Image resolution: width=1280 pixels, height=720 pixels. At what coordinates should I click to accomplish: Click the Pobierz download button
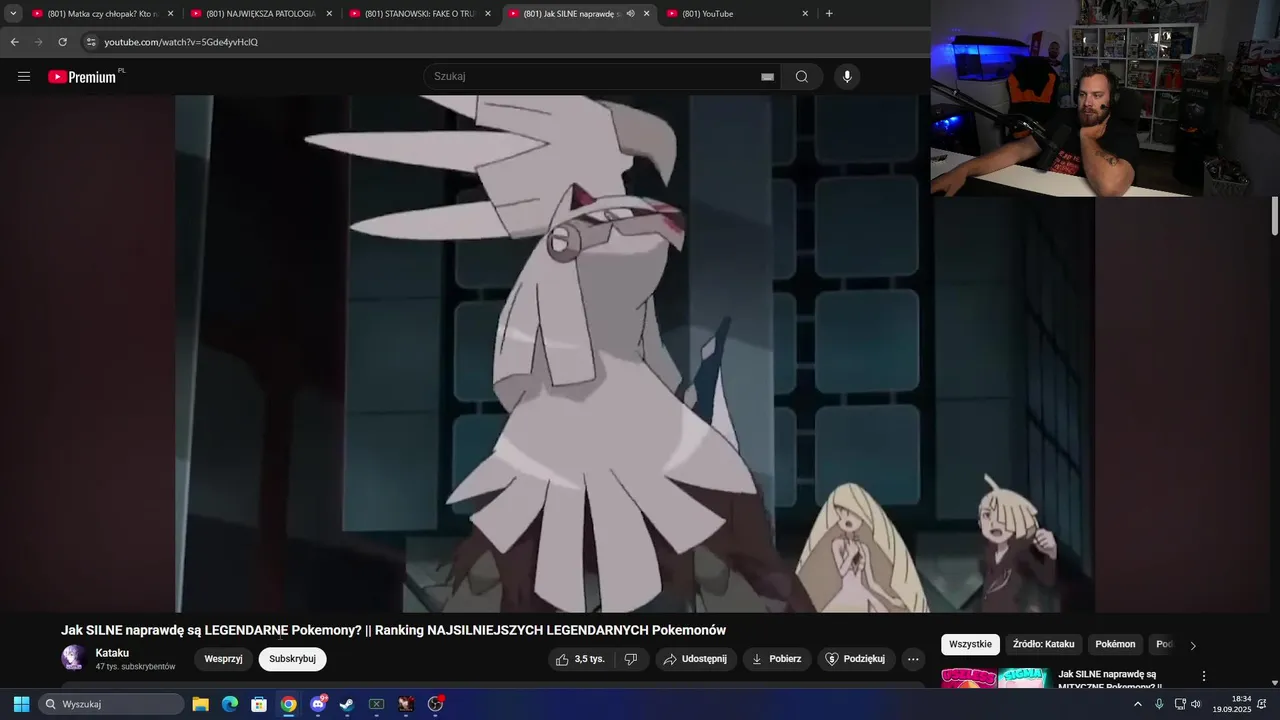pyautogui.click(x=777, y=659)
